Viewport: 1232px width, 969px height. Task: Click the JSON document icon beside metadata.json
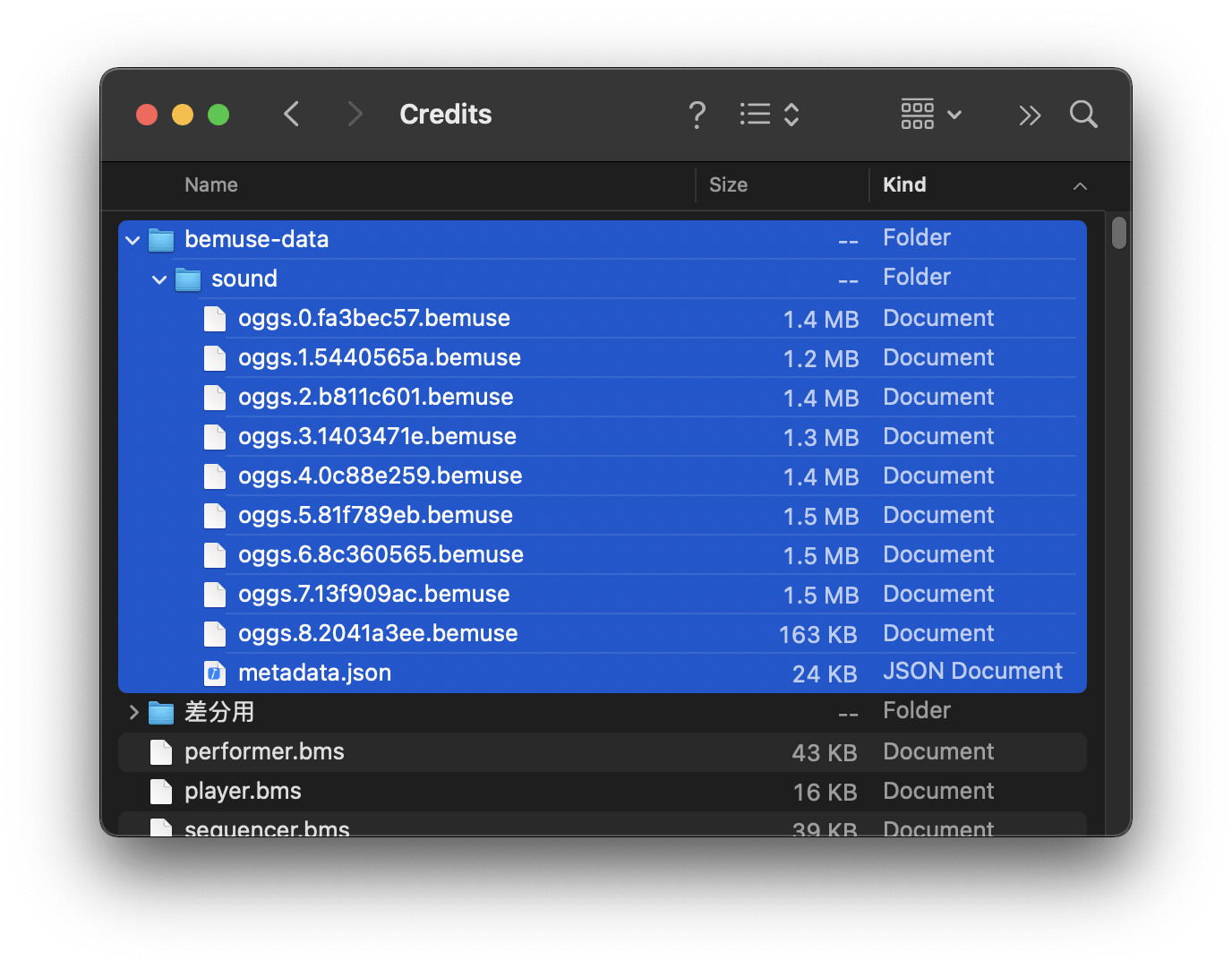[x=214, y=673]
